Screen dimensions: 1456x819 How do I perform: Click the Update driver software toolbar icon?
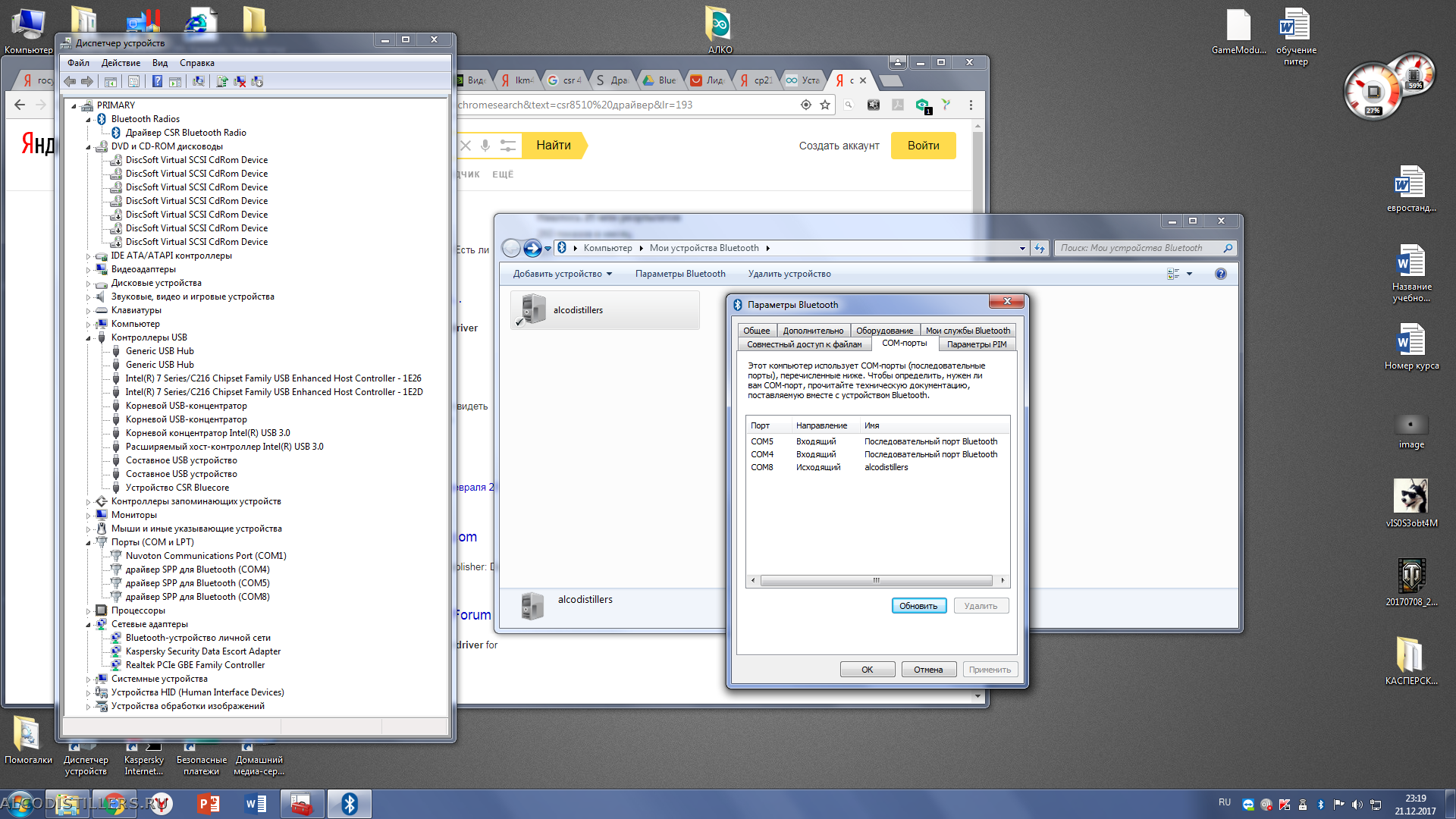[x=222, y=82]
